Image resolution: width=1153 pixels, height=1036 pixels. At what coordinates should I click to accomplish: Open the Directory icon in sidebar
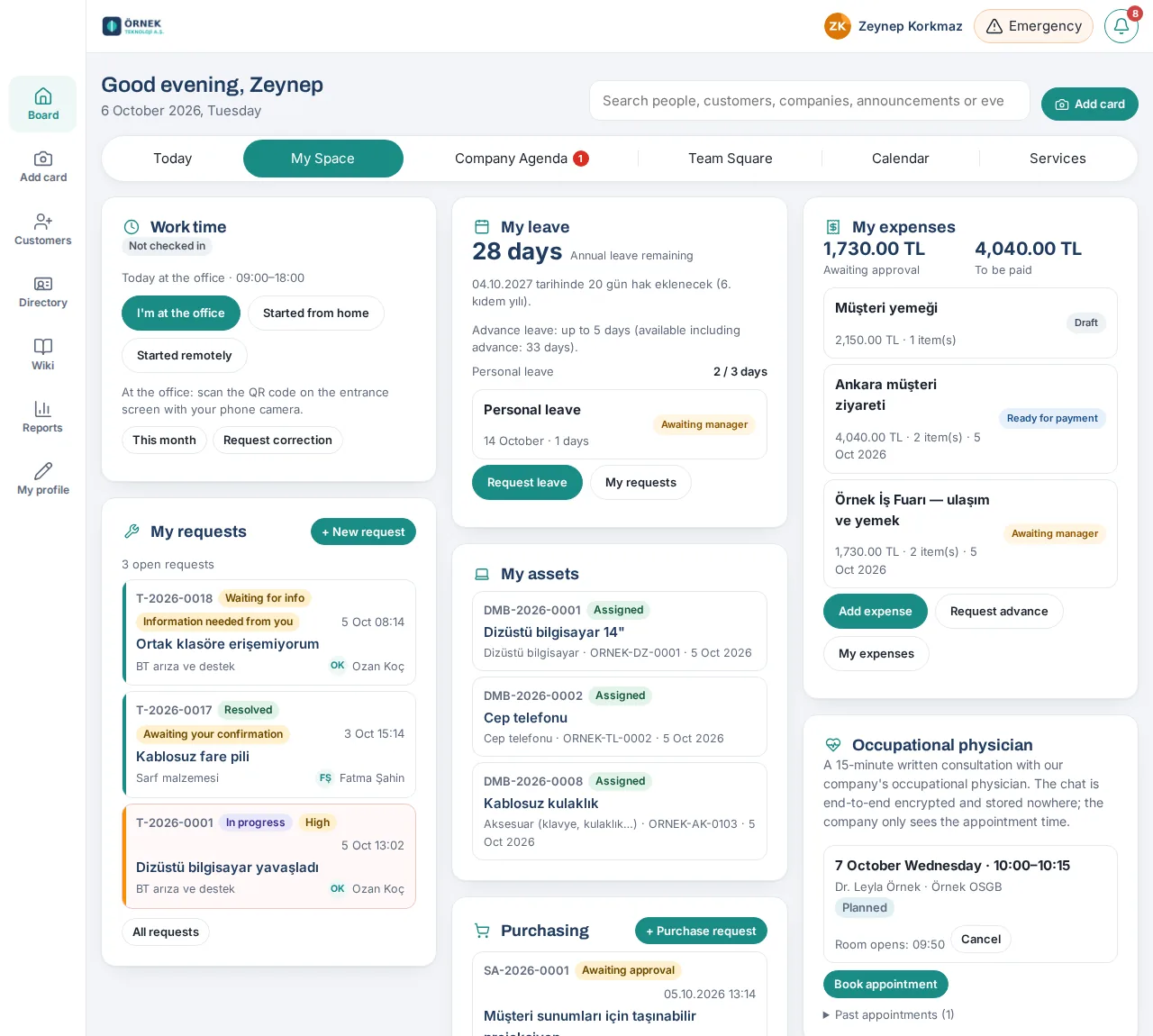tap(42, 284)
